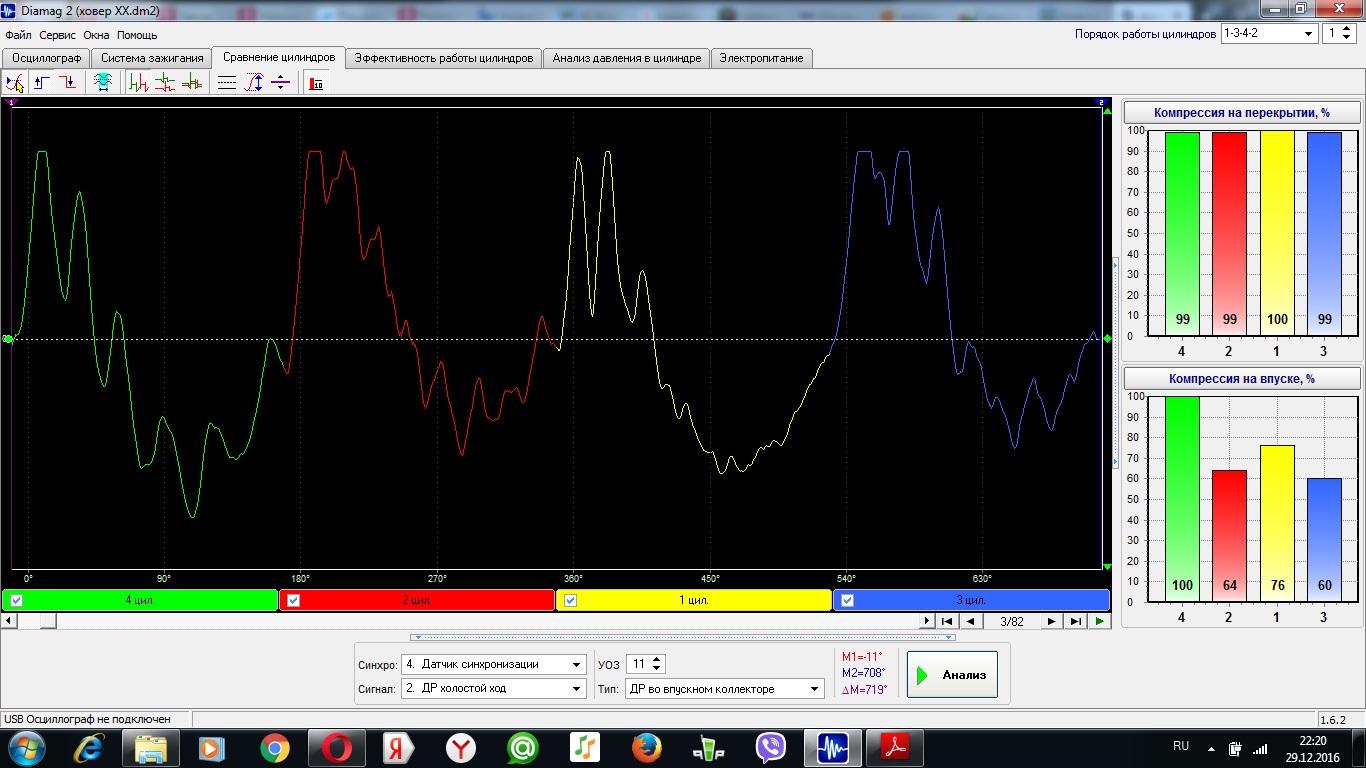Open Opera browser from taskbar
This screenshot has height=768, width=1366.
pos(336,747)
